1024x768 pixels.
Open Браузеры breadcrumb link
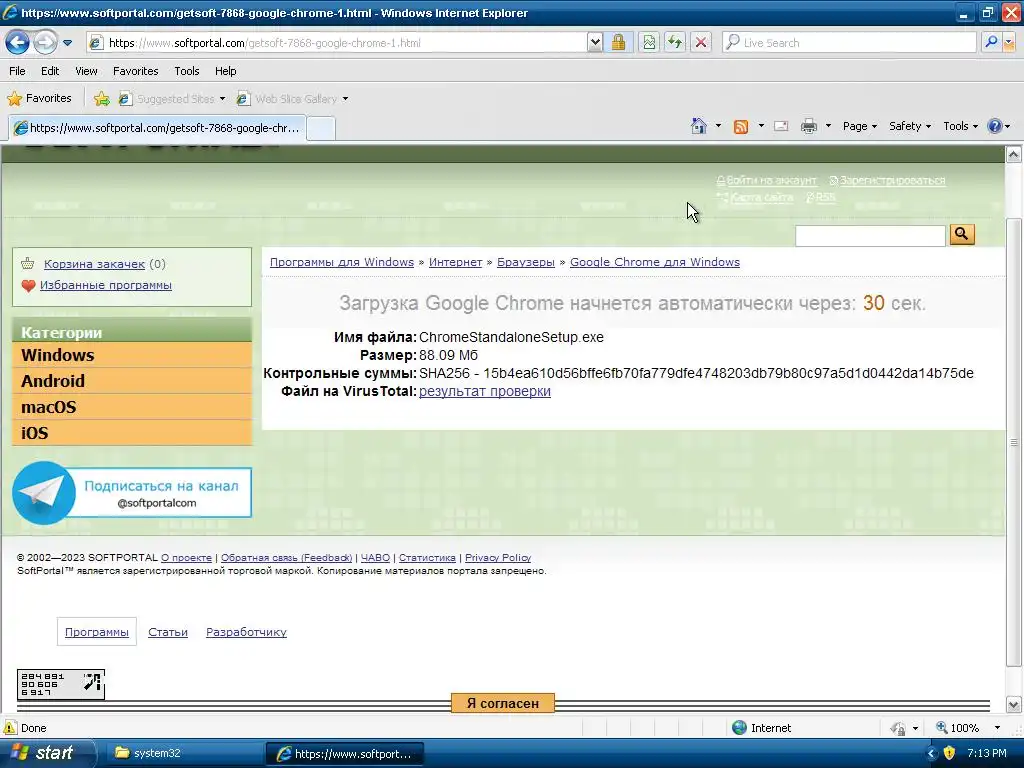526,262
